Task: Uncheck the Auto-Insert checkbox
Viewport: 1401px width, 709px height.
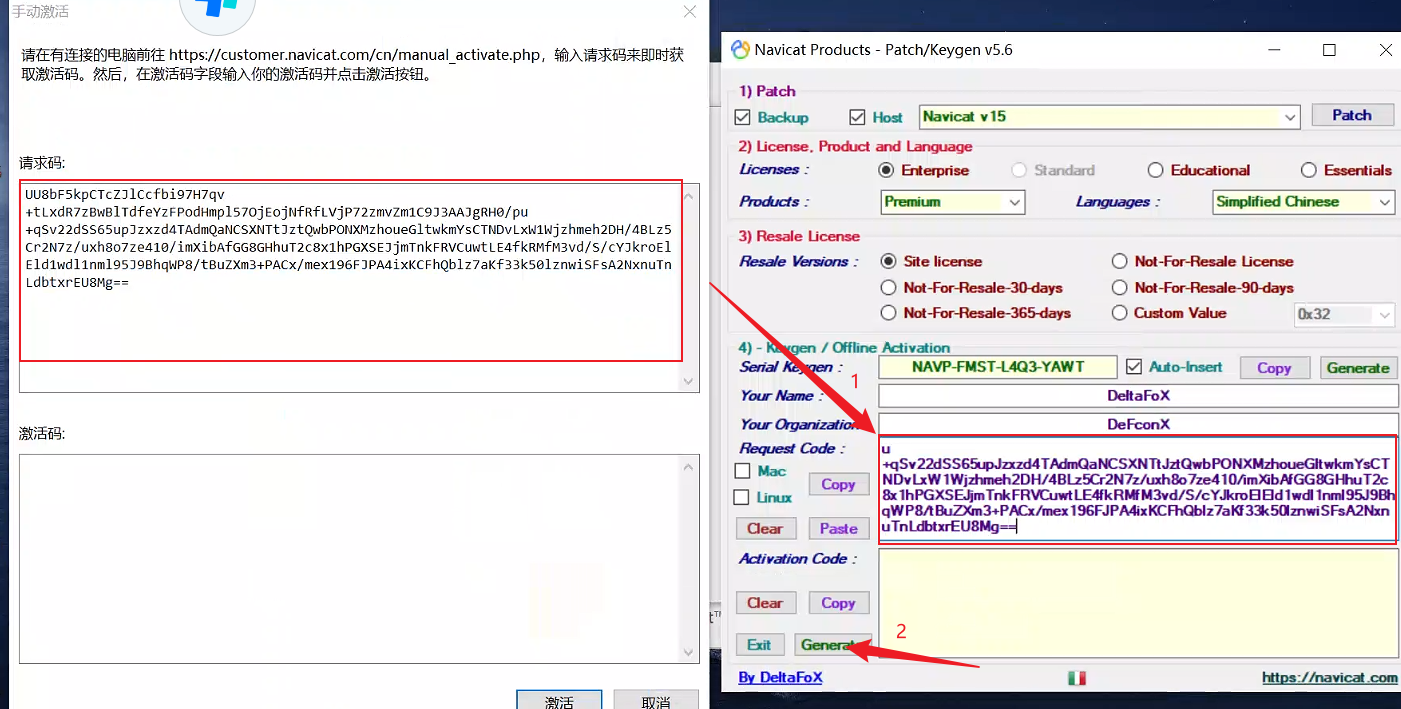Action: coord(1133,367)
